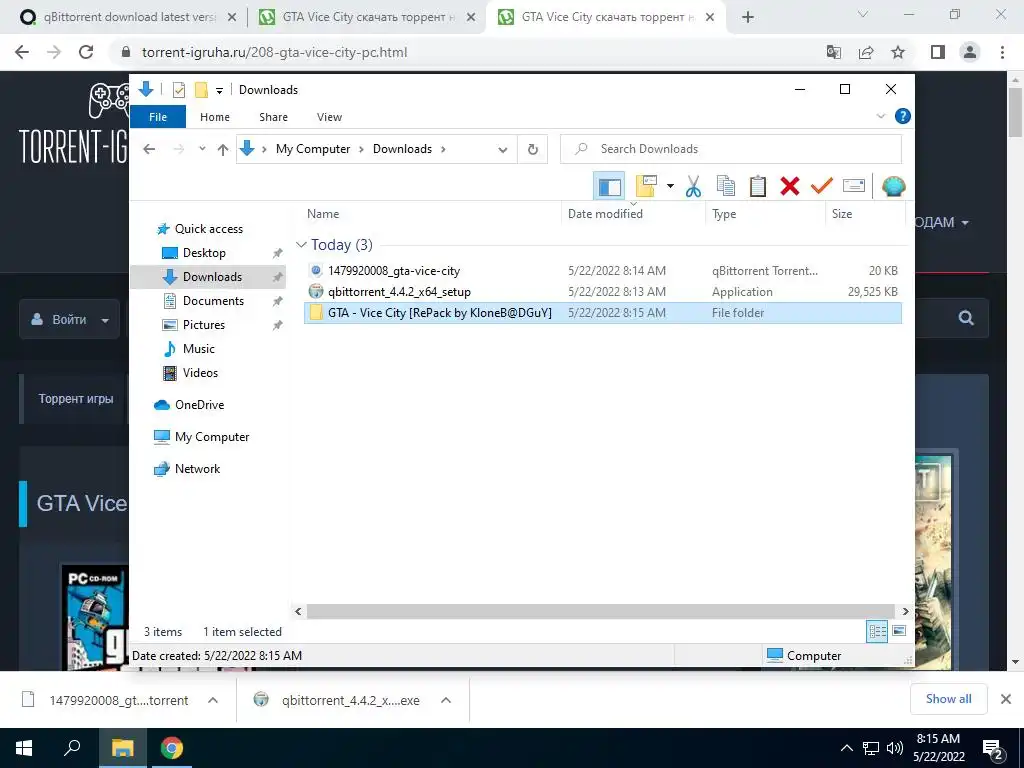Click the preview pane toolbar icon in Explorer
Screen dimensions: 1024x768
[x=609, y=186]
